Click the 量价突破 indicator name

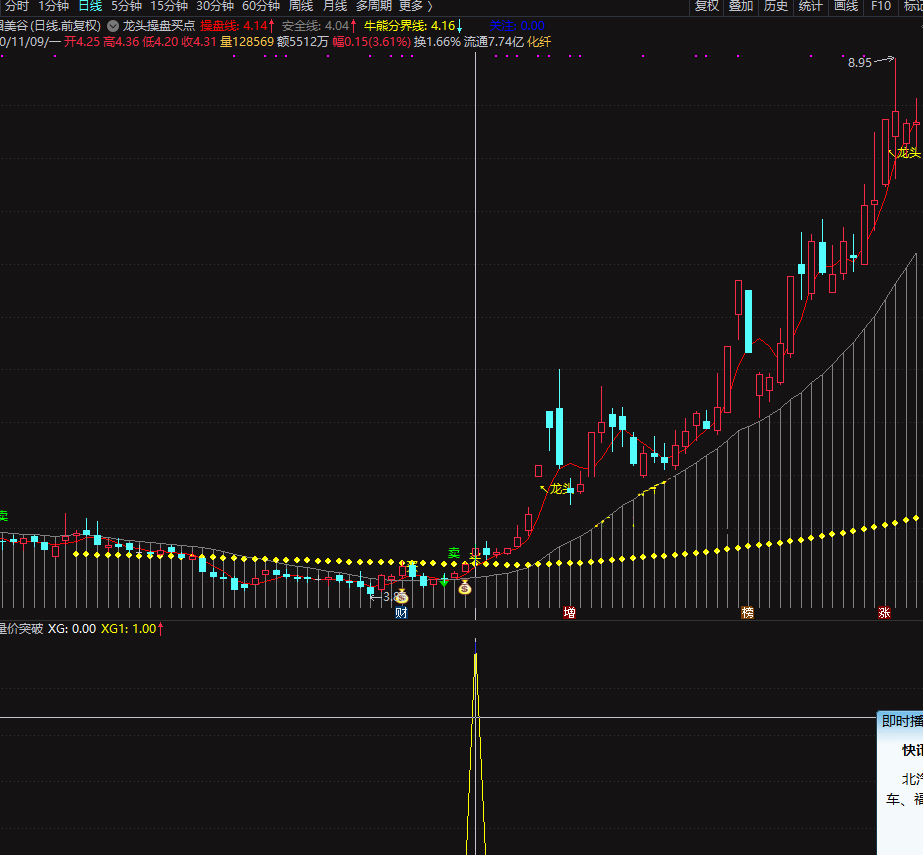tap(21, 629)
